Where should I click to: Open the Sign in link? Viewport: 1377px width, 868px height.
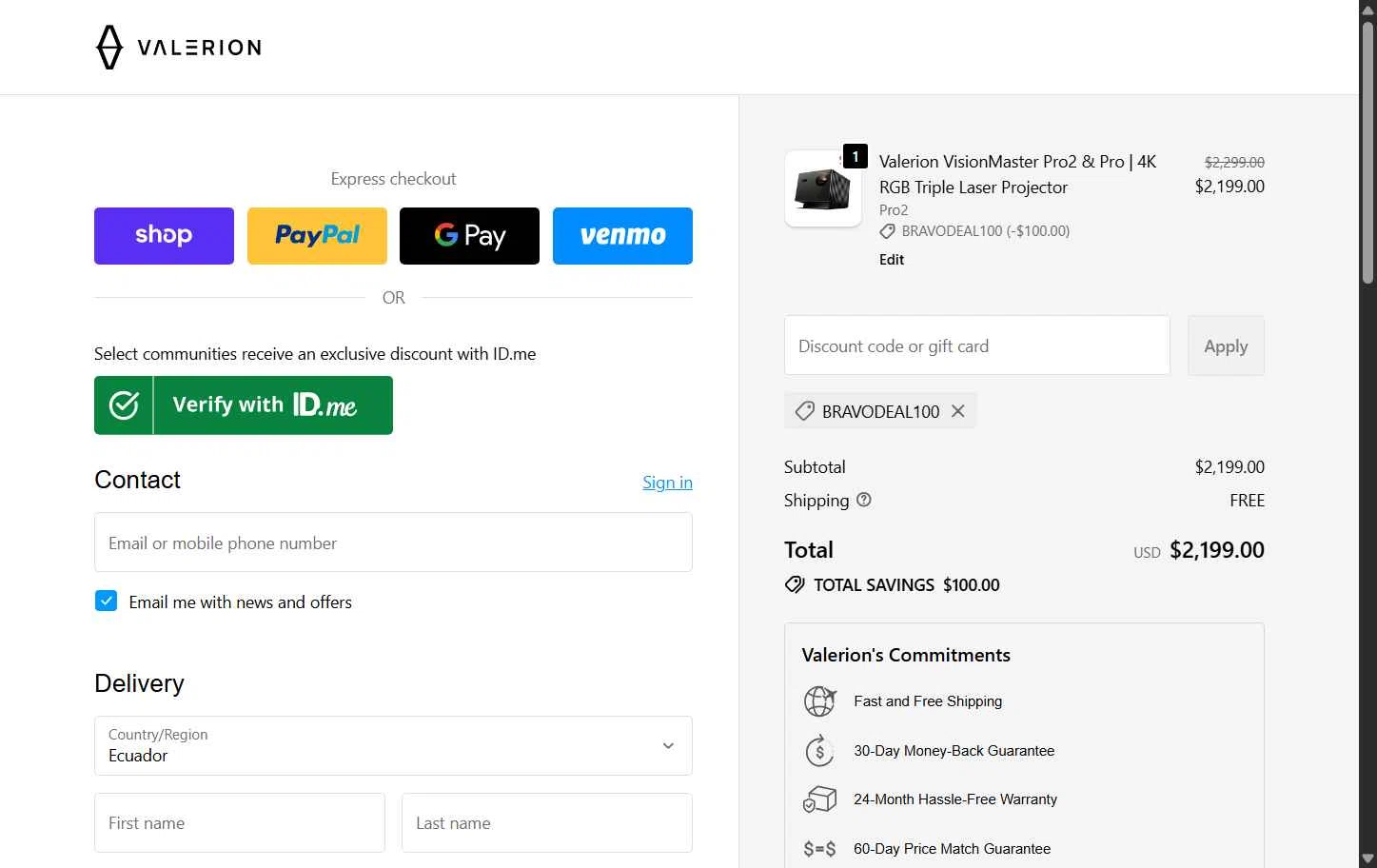coord(667,483)
